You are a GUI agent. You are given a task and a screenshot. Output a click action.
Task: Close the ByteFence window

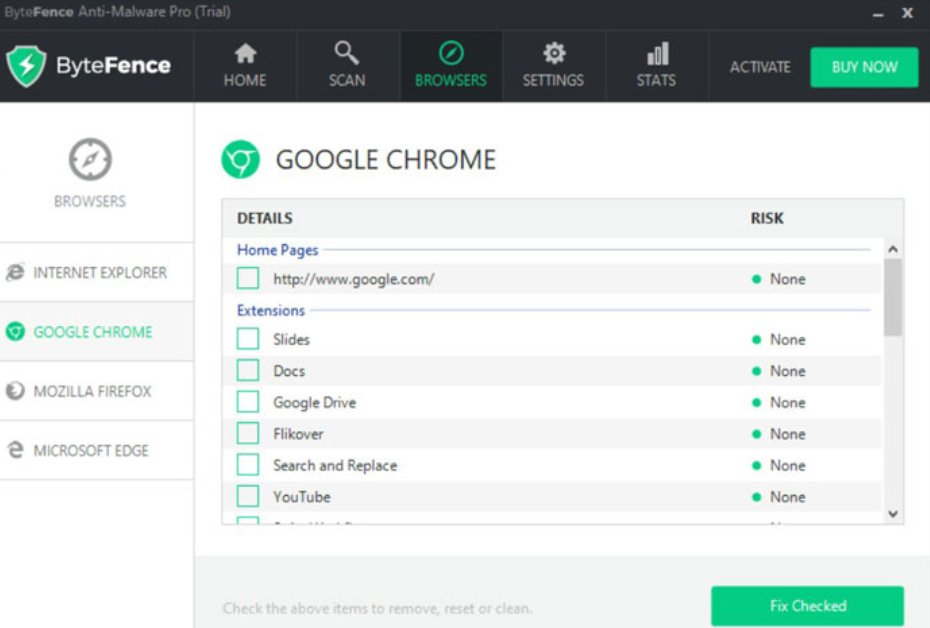(x=907, y=12)
